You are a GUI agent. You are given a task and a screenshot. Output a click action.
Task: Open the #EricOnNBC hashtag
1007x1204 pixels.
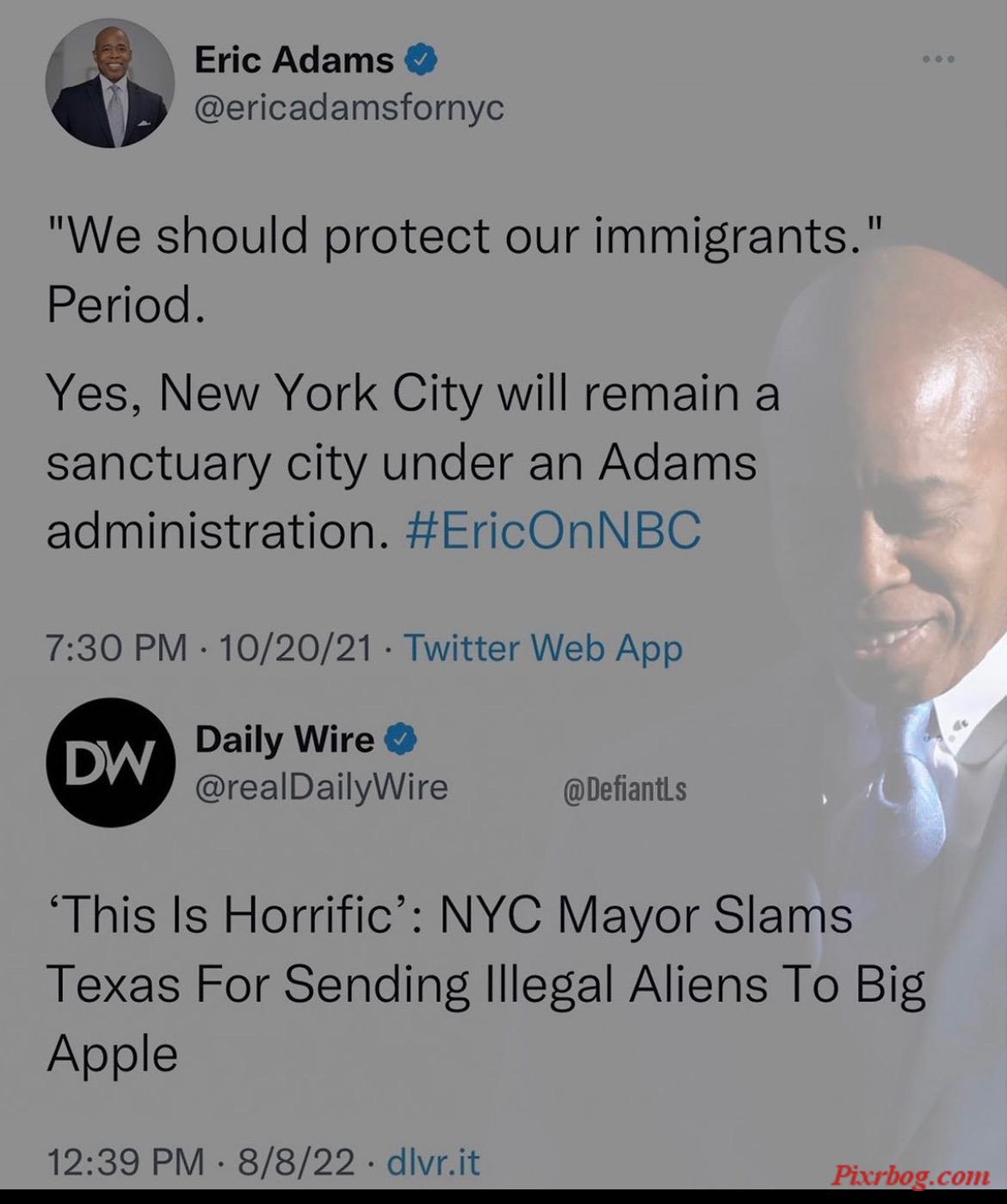[553, 530]
